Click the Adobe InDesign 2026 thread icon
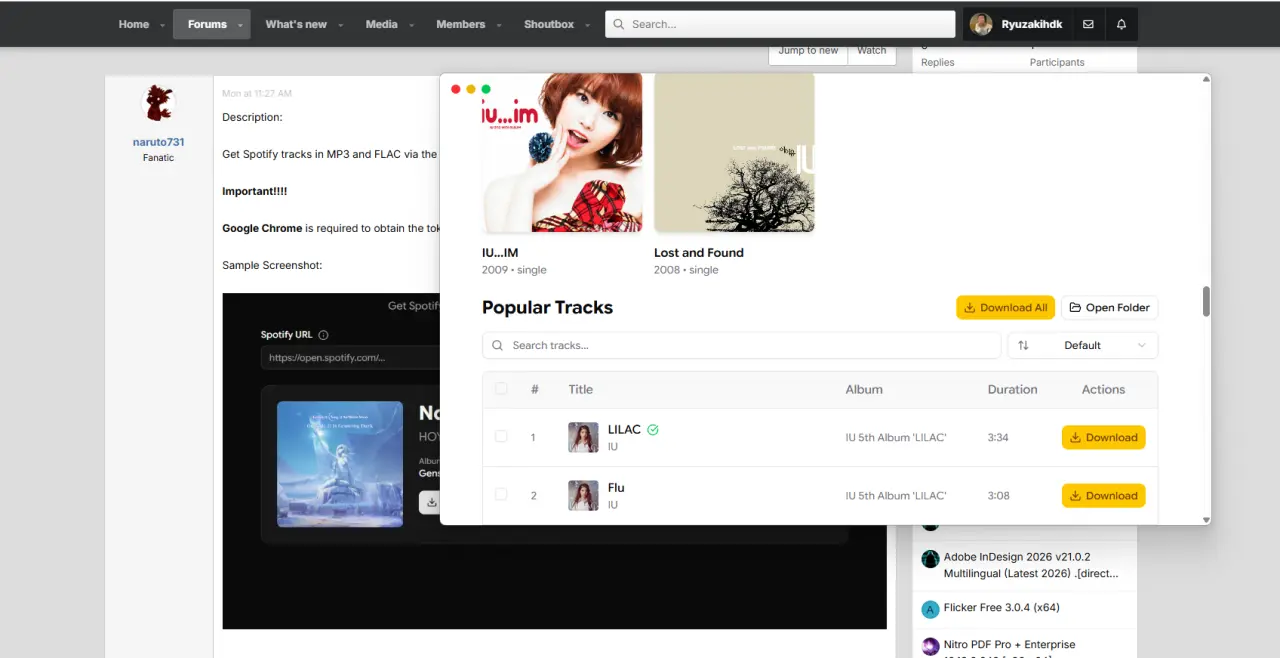 930,558
